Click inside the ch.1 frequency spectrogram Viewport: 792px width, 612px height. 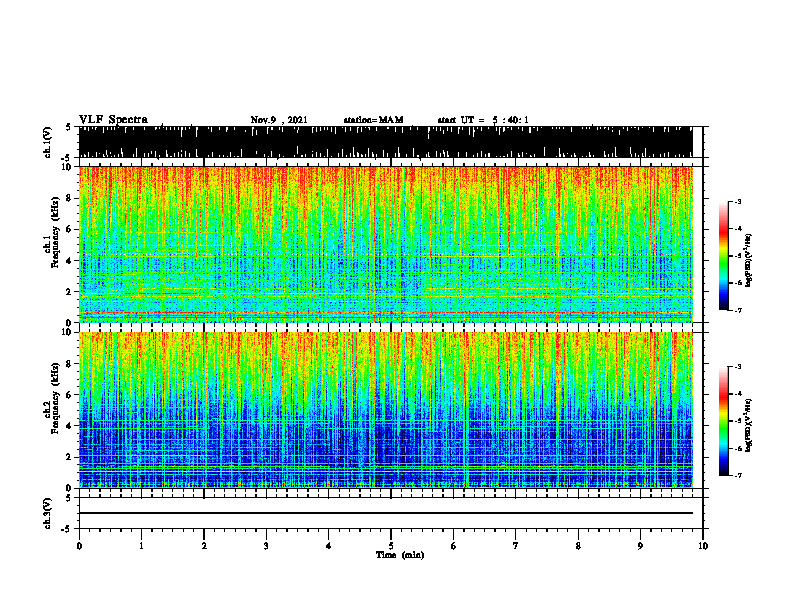[x=385, y=244]
